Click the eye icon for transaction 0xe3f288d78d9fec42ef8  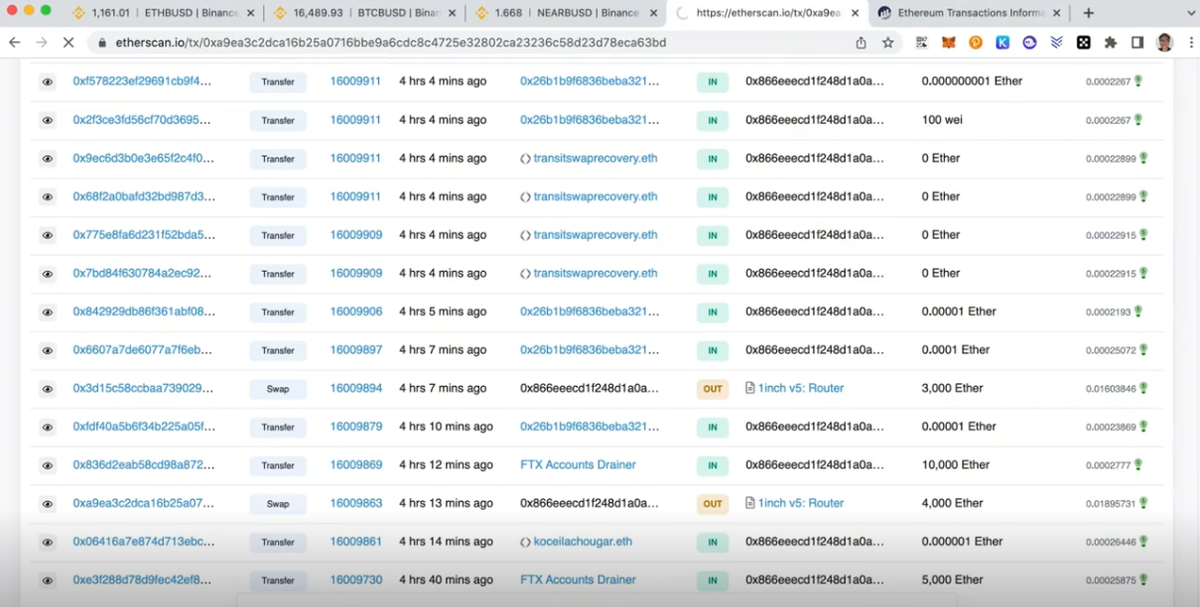(x=47, y=580)
